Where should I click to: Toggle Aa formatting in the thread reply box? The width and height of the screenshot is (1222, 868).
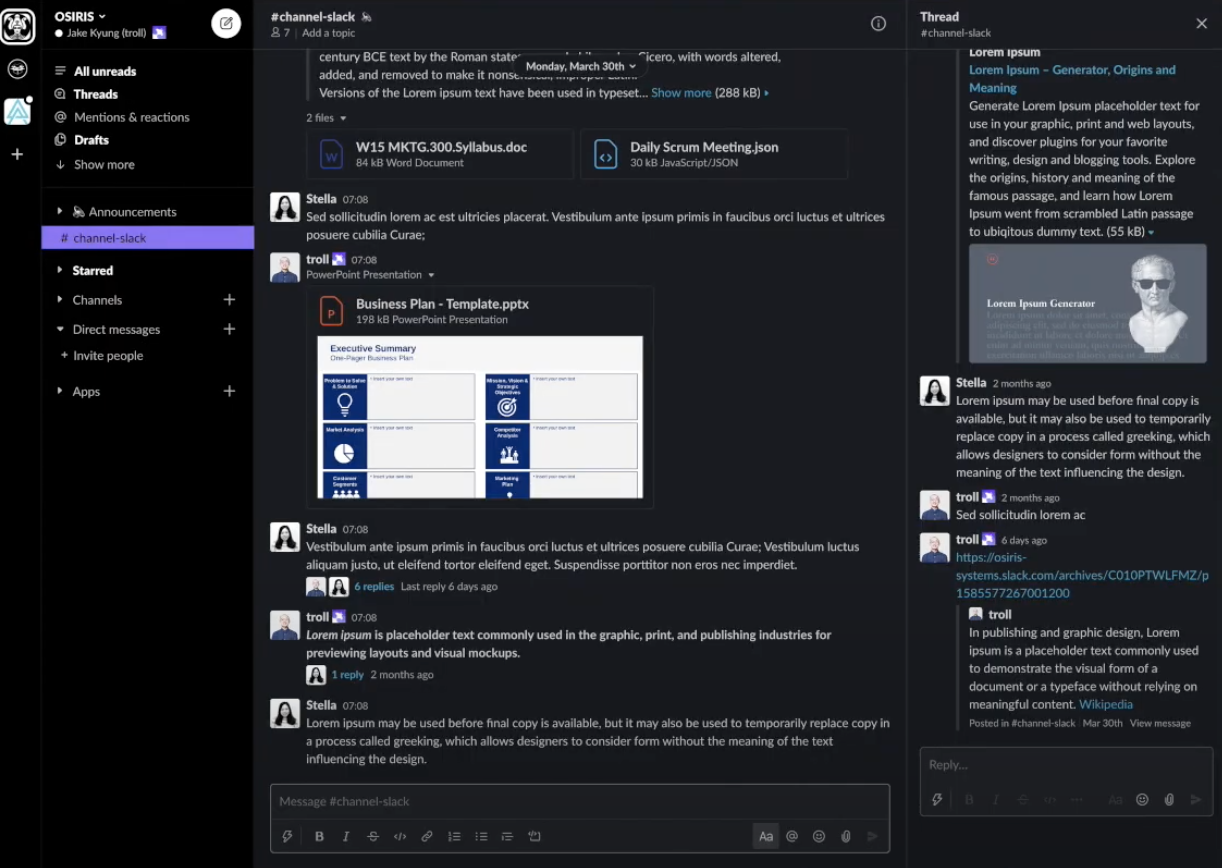1115,800
